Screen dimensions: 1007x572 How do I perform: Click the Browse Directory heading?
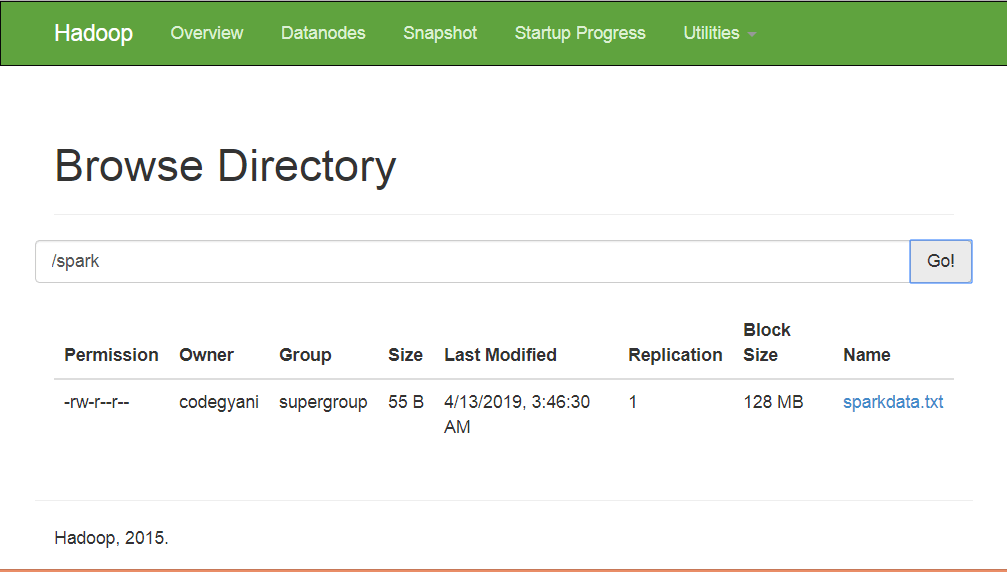[x=225, y=166]
